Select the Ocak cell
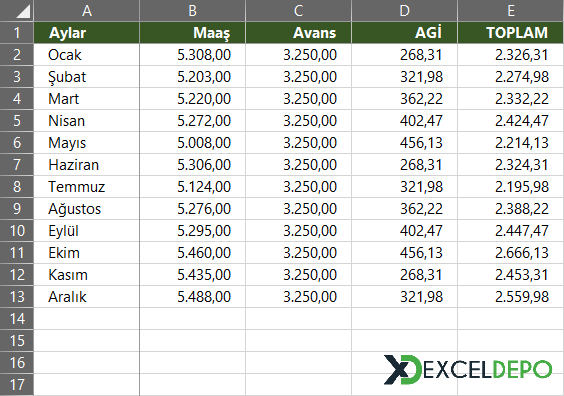 87,55
